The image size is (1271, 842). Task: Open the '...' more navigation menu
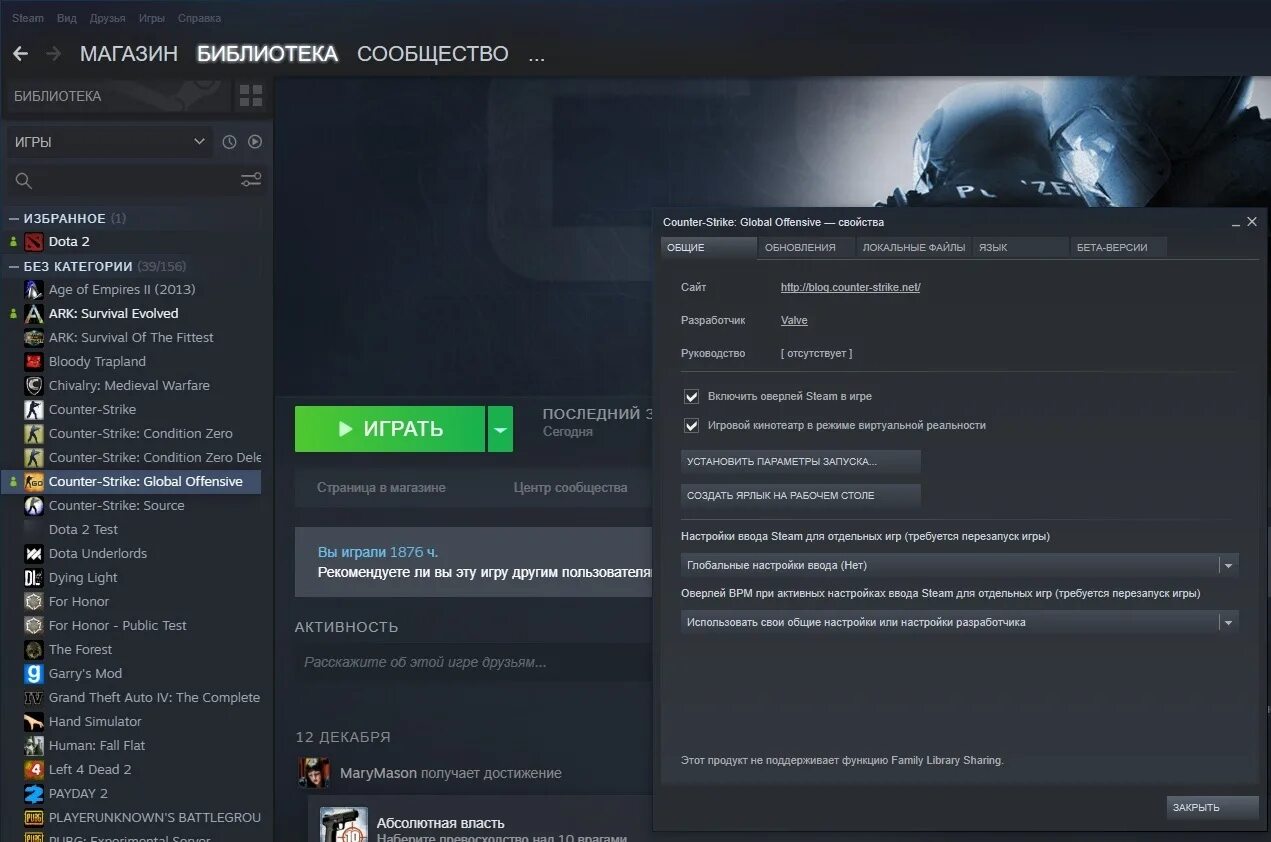[537, 54]
